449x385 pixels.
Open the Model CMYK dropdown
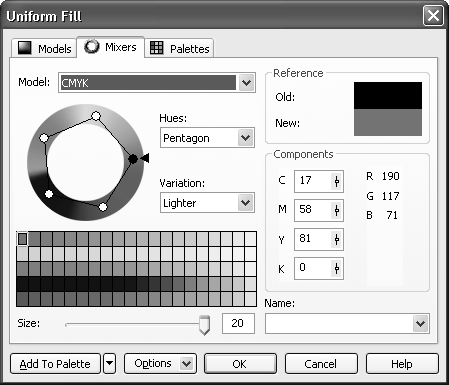click(x=246, y=83)
